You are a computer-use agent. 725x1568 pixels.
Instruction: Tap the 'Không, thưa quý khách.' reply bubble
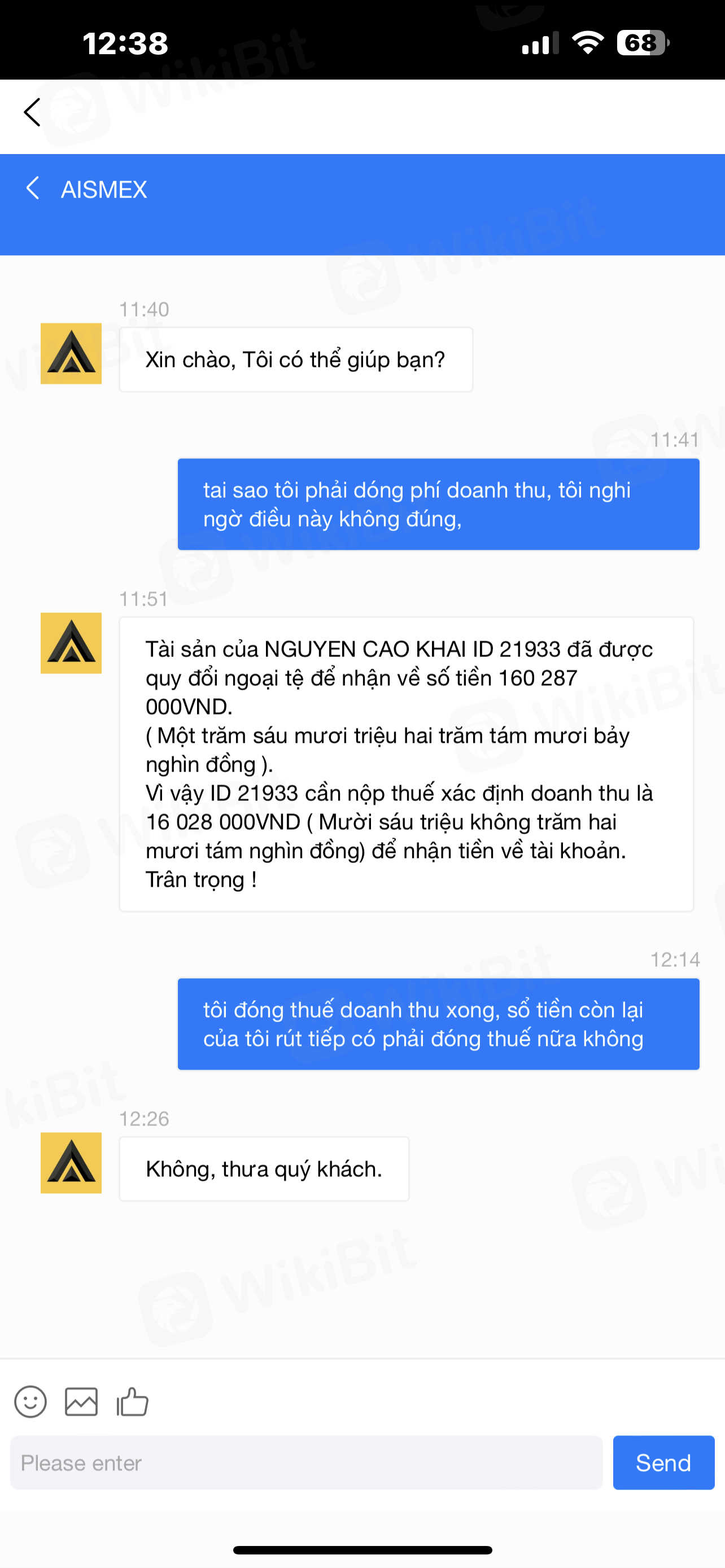(x=264, y=1170)
